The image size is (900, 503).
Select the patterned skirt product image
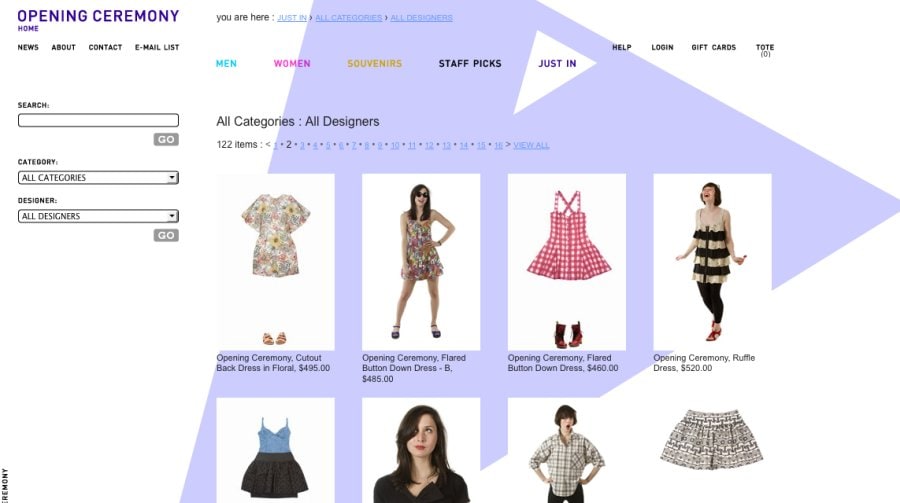(x=712, y=438)
